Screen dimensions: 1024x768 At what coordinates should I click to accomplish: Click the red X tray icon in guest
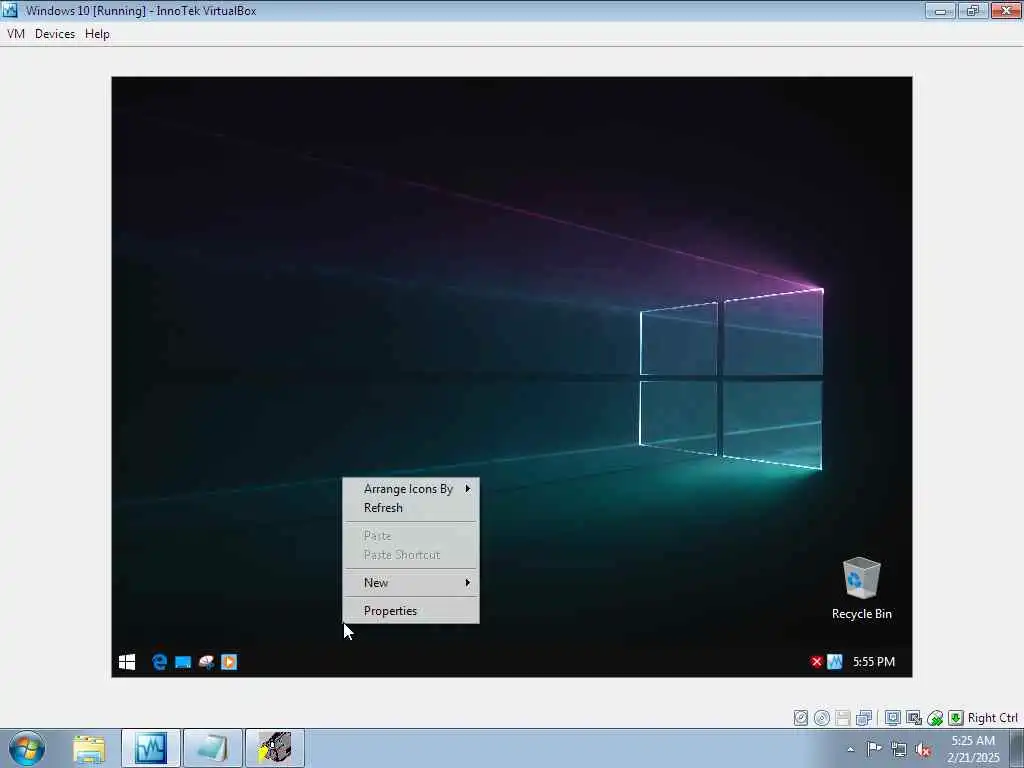point(816,662)
